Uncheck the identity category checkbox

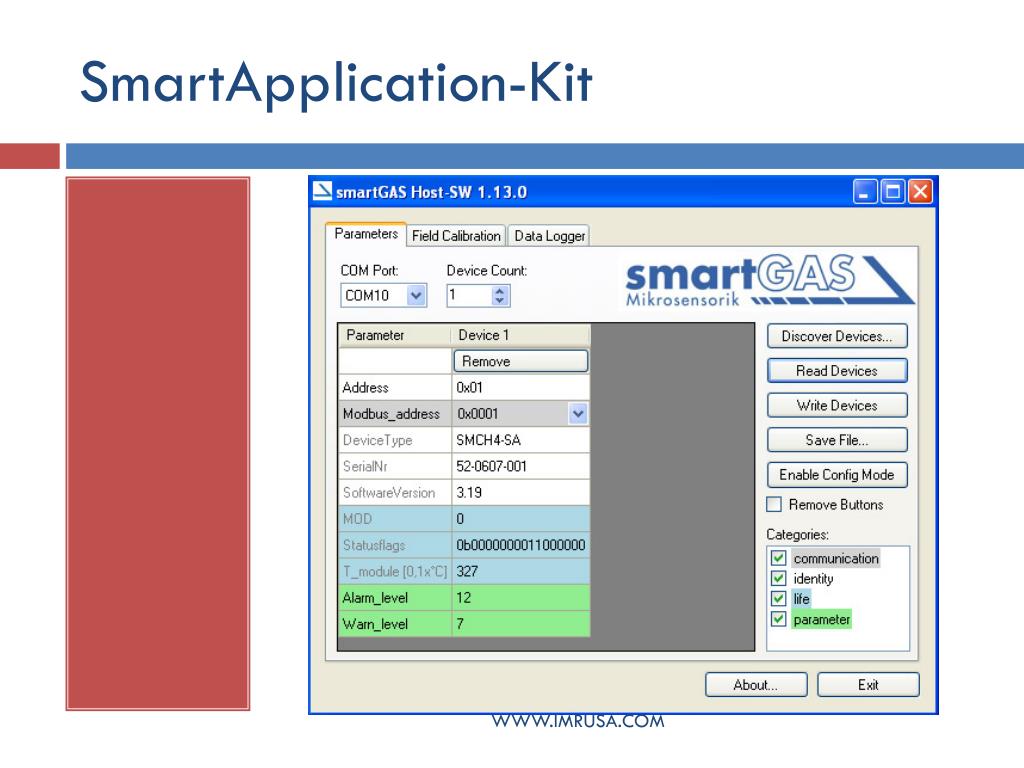tap(778, 578)
